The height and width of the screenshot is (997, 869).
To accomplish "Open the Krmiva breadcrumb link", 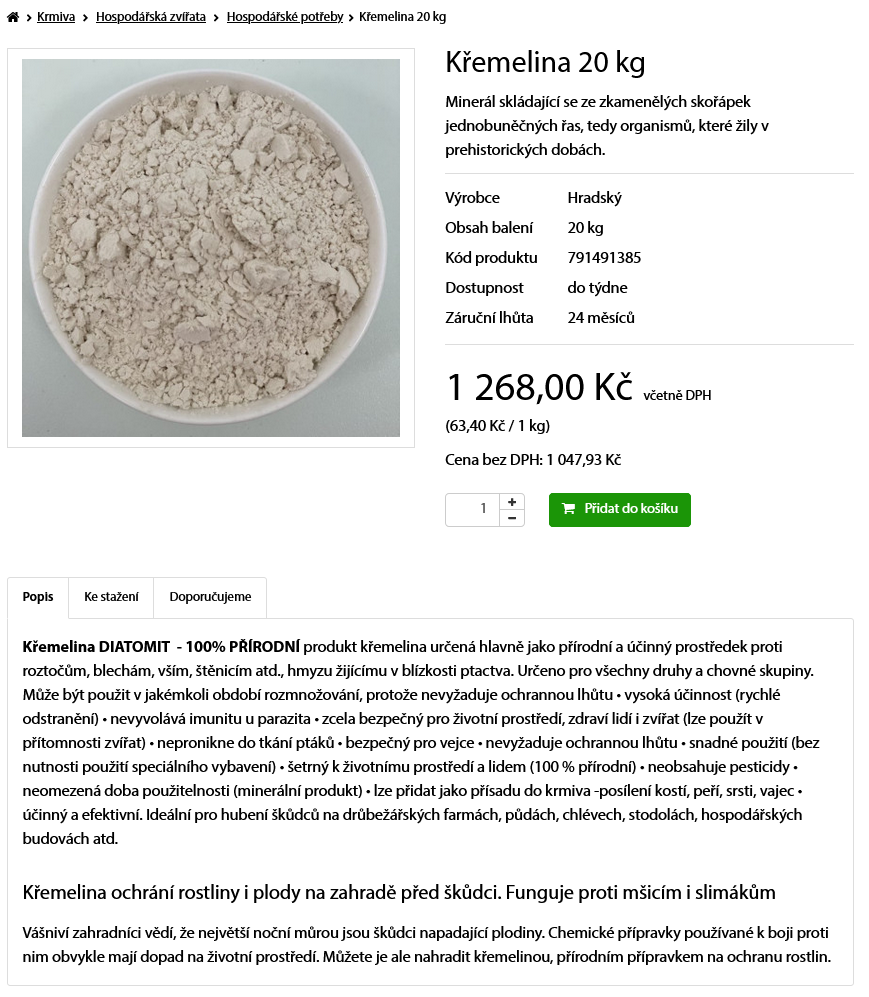I will click(56, 17).
